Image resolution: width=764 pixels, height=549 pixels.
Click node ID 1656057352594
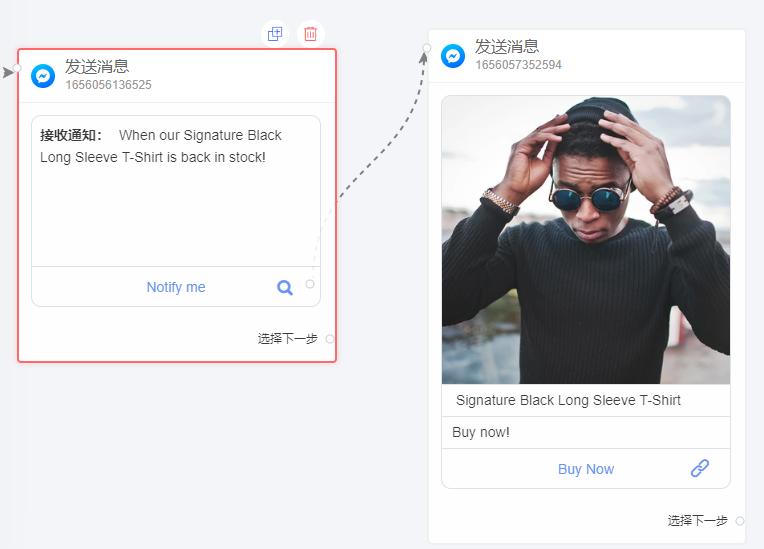[x=518, y=65]
